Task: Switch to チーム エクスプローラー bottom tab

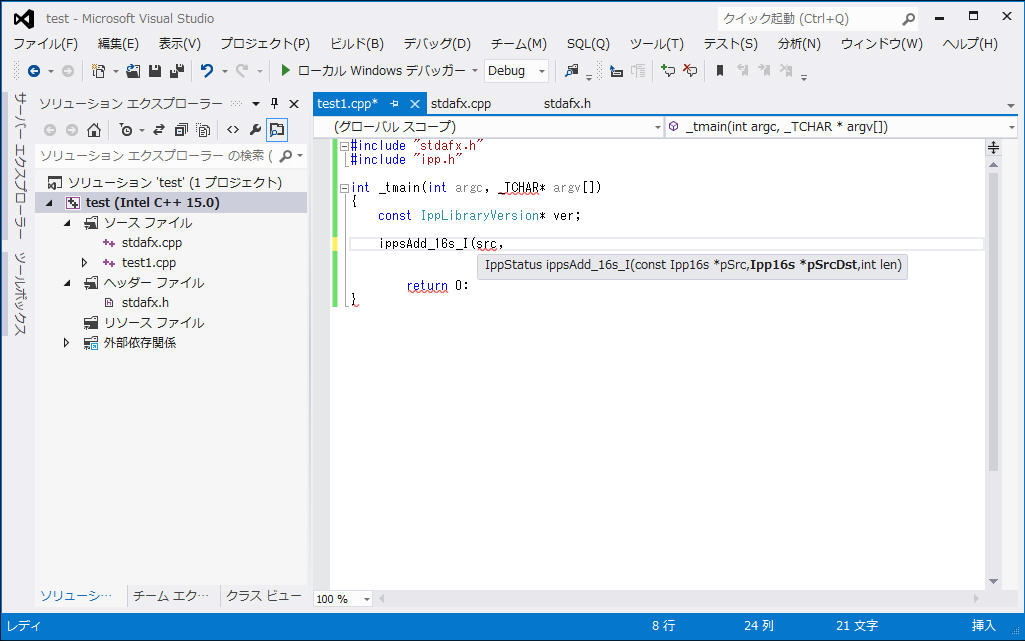Action: [171, 596]
